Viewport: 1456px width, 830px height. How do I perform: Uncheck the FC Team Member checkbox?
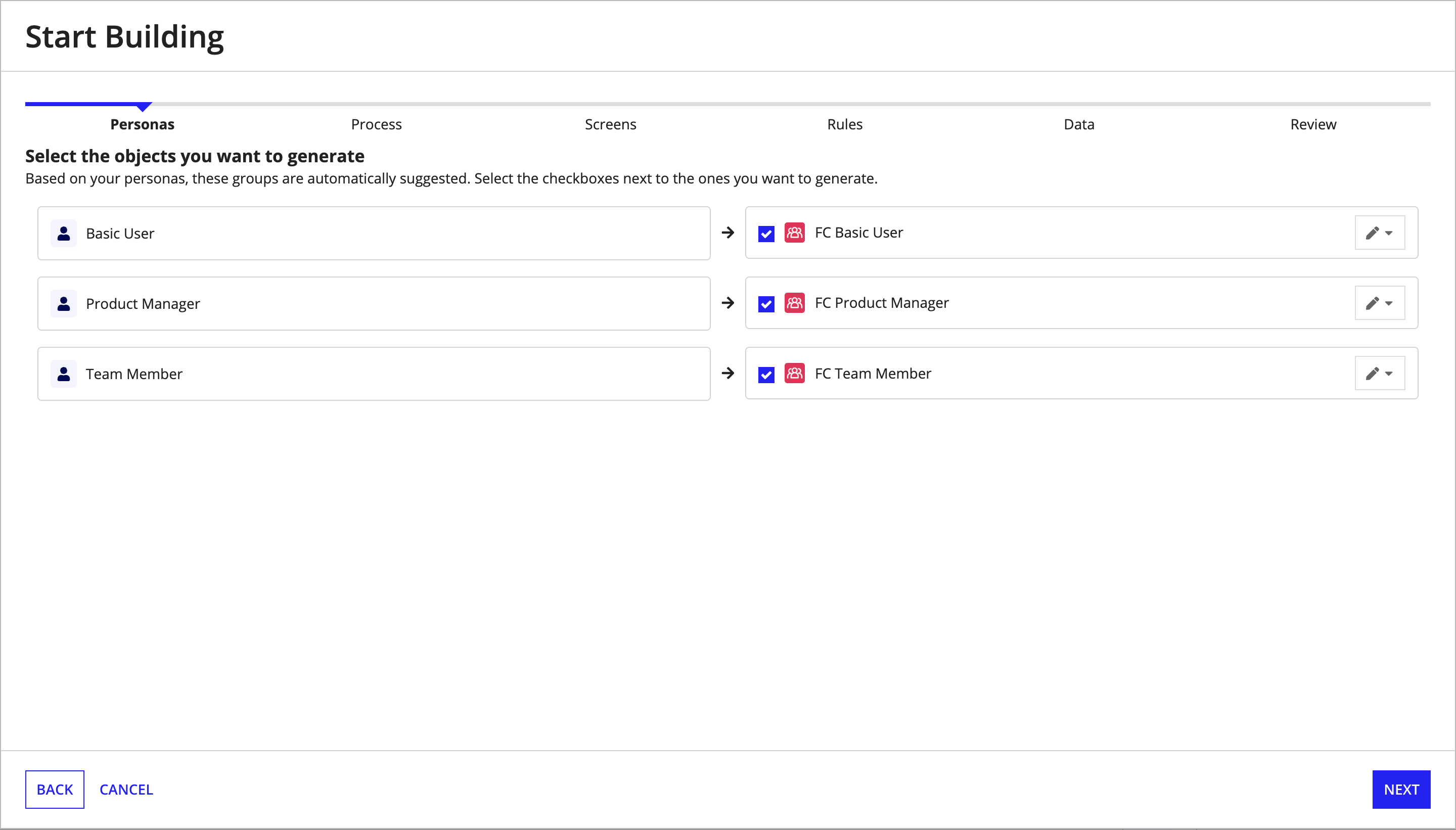(x=766, y=375)
